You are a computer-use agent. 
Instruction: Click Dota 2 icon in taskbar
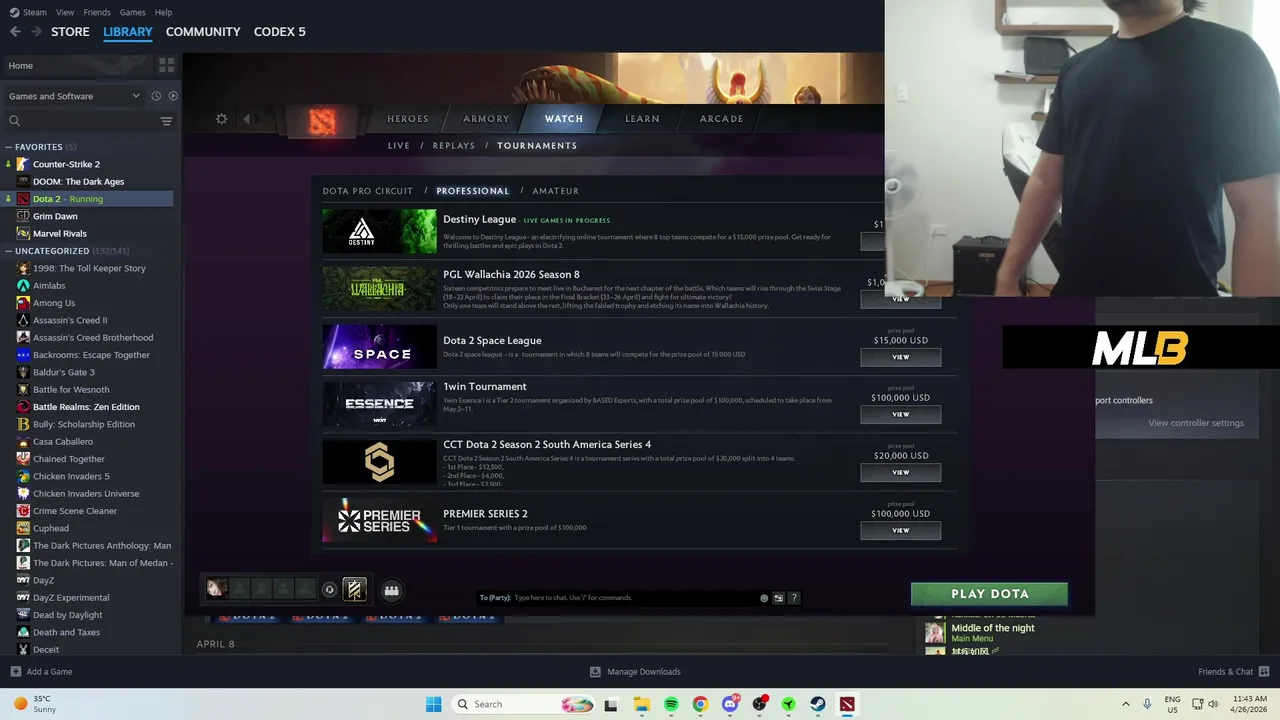click(848, 704)
